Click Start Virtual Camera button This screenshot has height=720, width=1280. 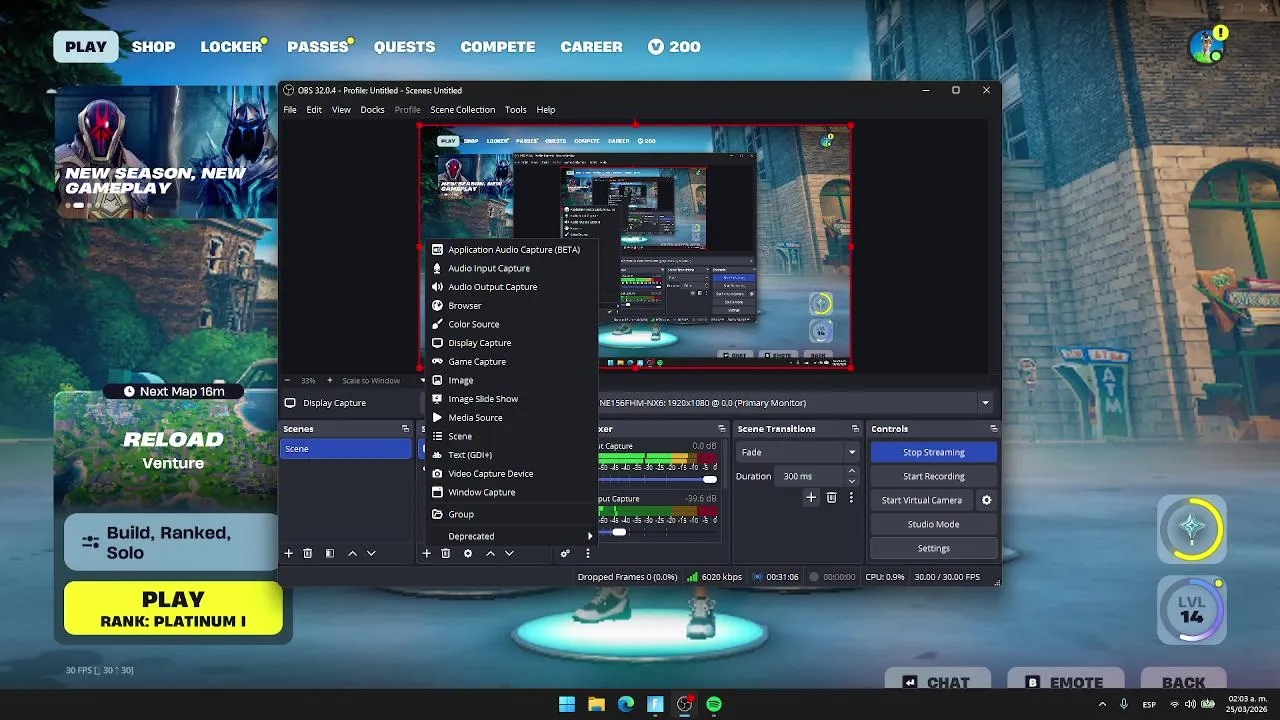pos(921,500)
